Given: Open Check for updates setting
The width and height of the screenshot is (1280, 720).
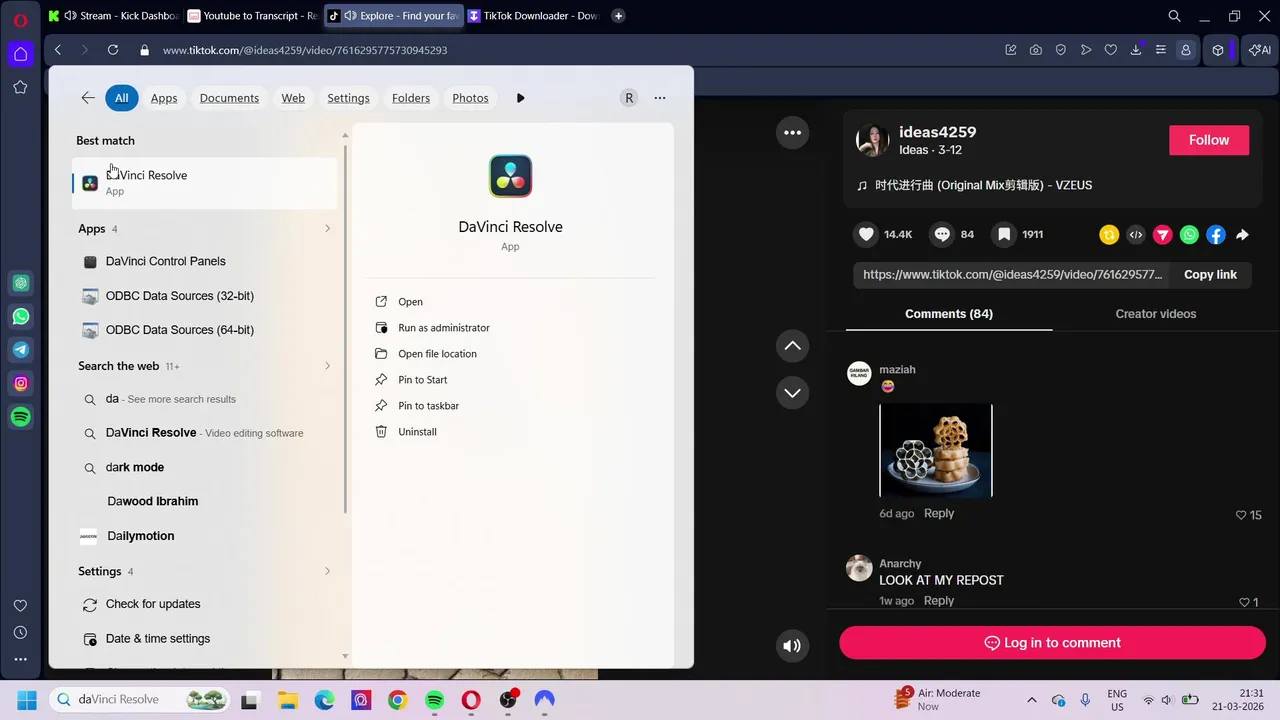Looking at the screenshot, I should pos(205,604).
